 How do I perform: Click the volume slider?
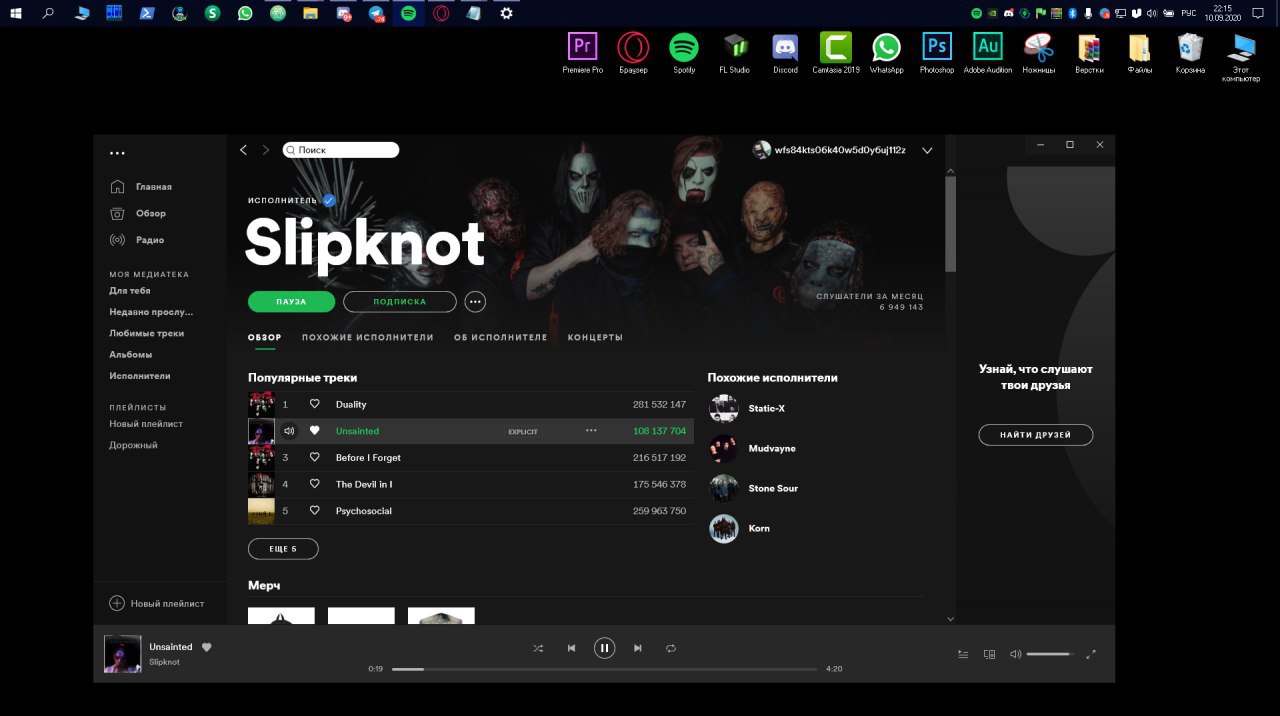(x=1050, y=654)
